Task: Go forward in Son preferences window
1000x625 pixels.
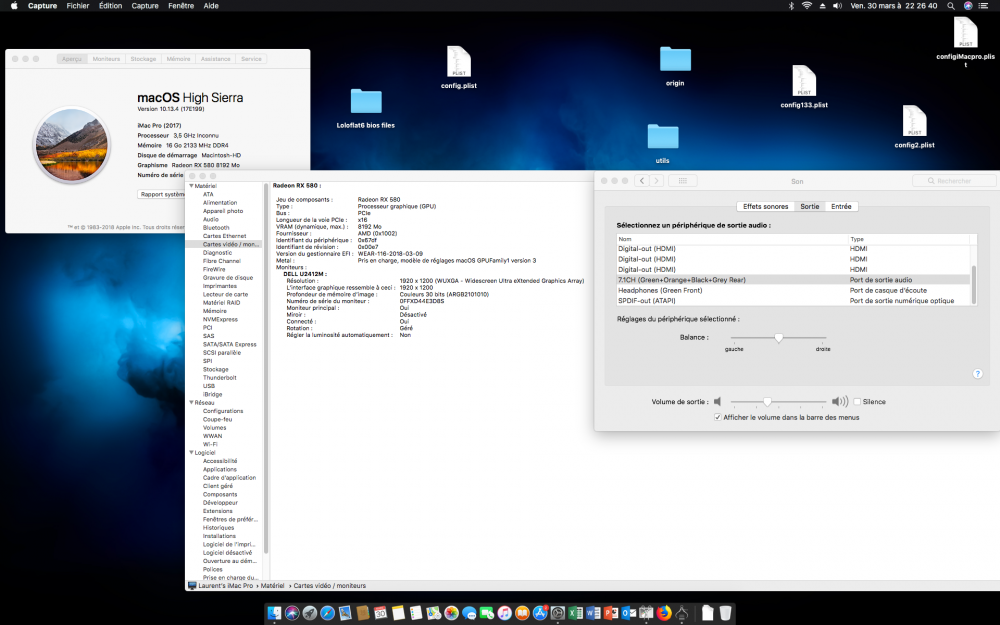Action: (x=656, y=180)
